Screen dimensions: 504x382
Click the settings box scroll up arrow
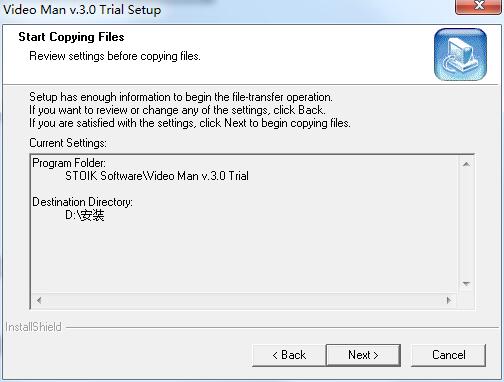click(466, 164)
